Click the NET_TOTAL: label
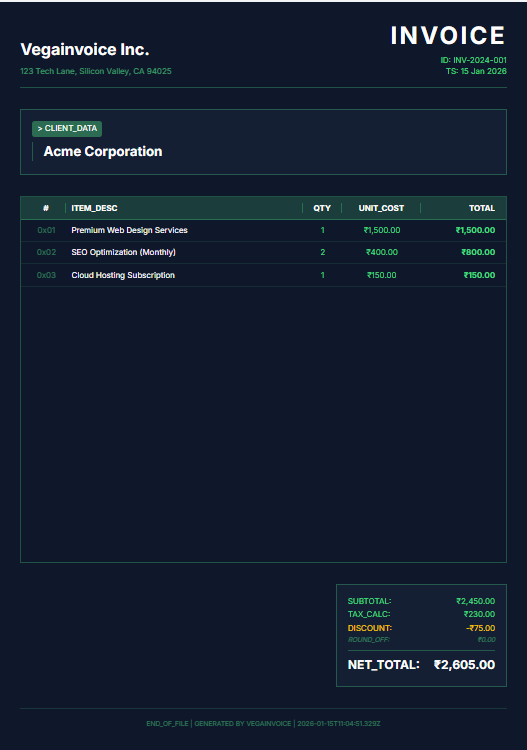The image size is (527, 750). click(384, 665)
